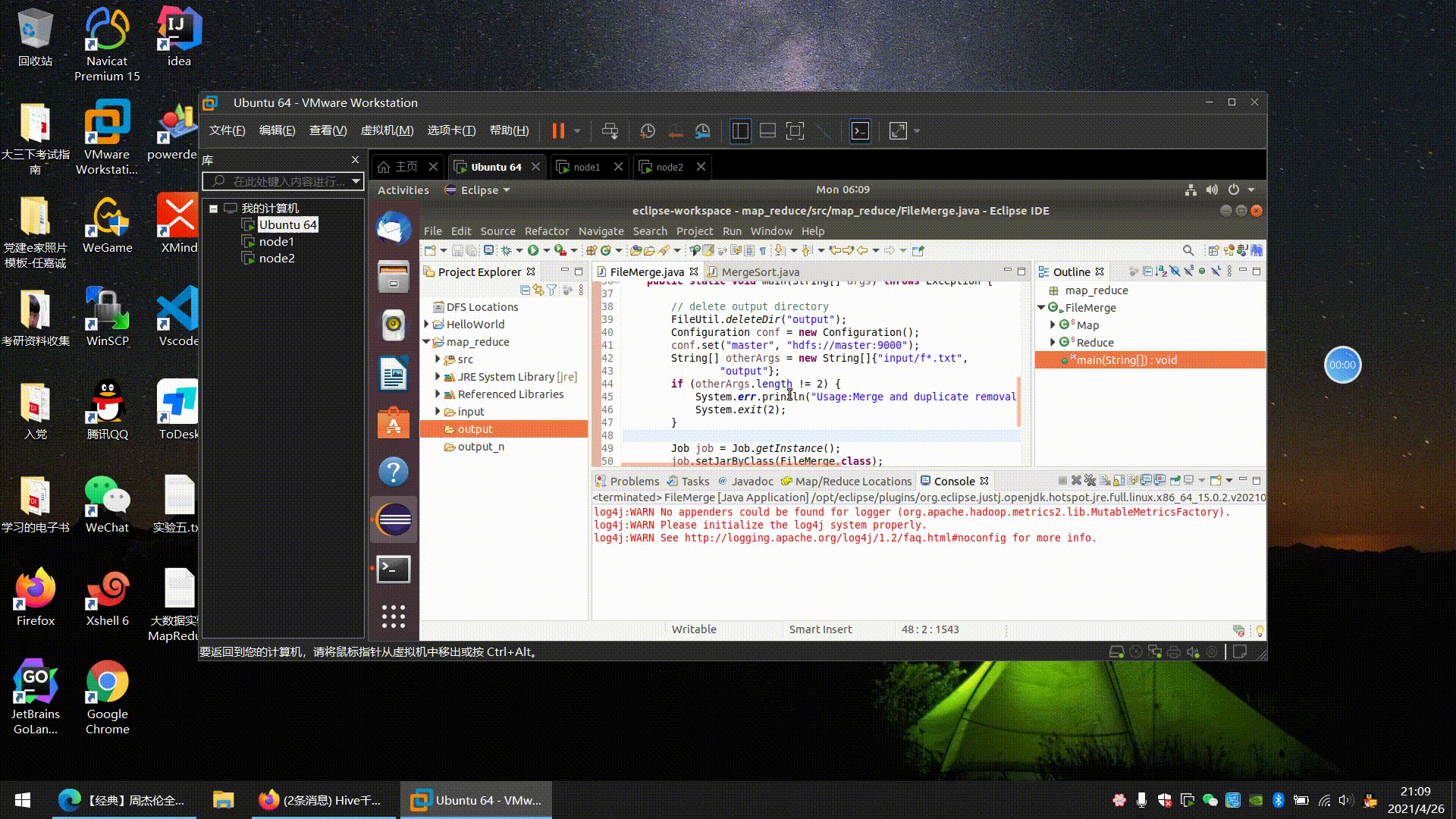Toggle Hide Fields in Outline toolbar
This screenshot has height=819, width=1456.
click(x=1175, y=271)
